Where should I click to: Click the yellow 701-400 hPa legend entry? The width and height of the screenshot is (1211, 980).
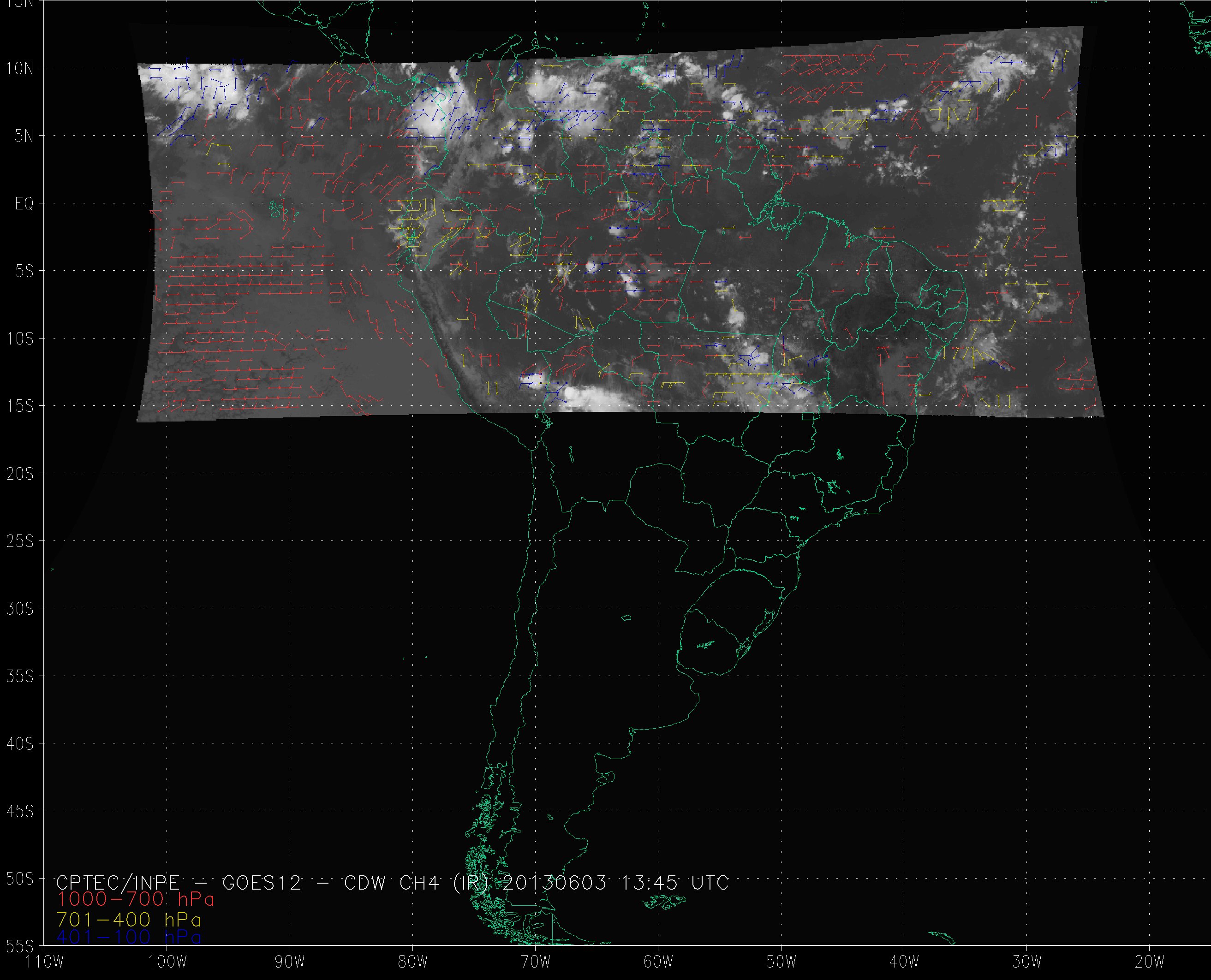click(129, 920)
